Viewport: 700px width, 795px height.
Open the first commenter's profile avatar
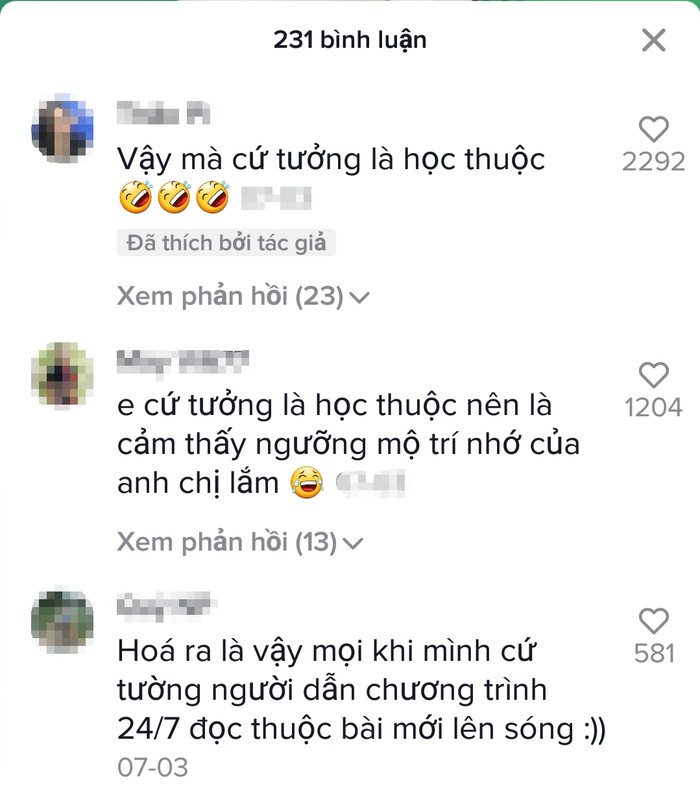[x=62, y=128]
